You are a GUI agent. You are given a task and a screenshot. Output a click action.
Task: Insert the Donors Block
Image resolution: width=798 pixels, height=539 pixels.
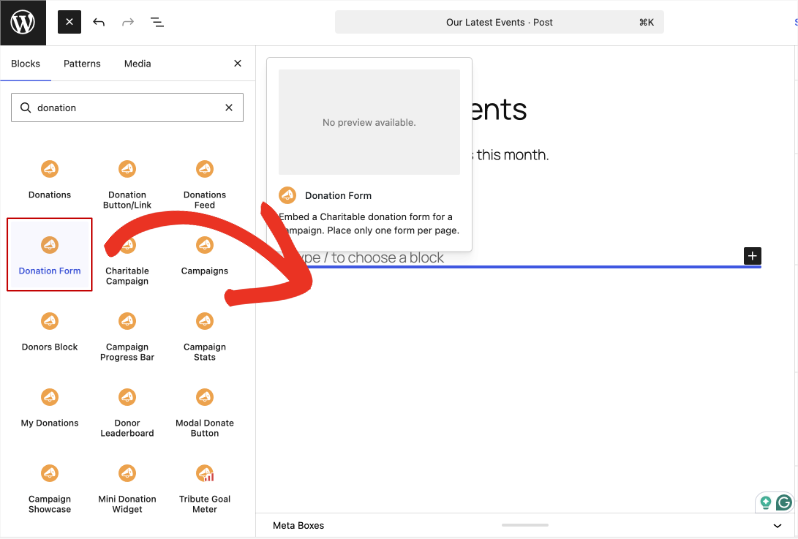(49, 331)
